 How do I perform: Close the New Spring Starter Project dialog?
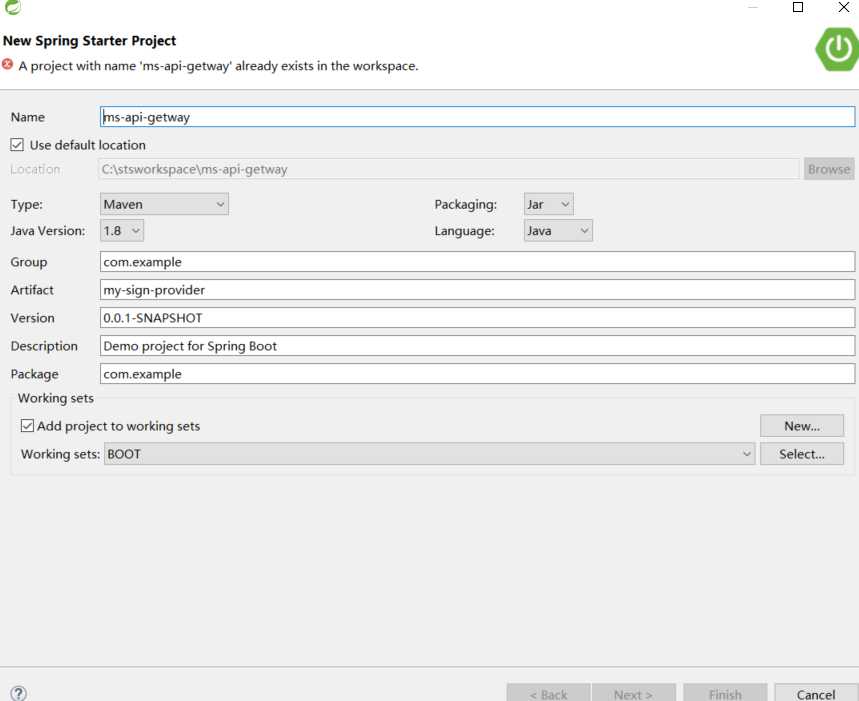[844, 7]
